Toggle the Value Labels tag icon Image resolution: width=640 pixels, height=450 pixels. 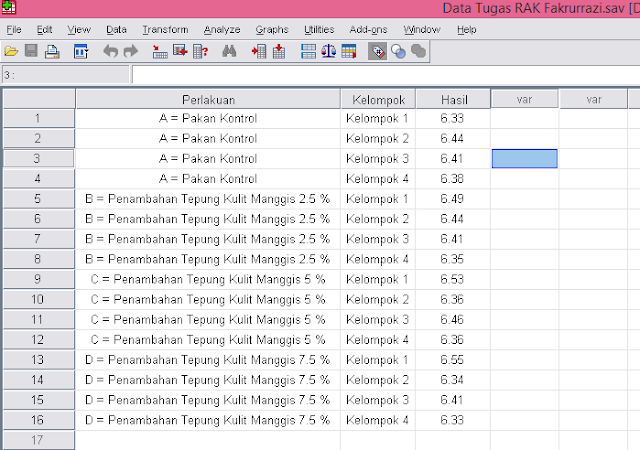coord(378,51)
